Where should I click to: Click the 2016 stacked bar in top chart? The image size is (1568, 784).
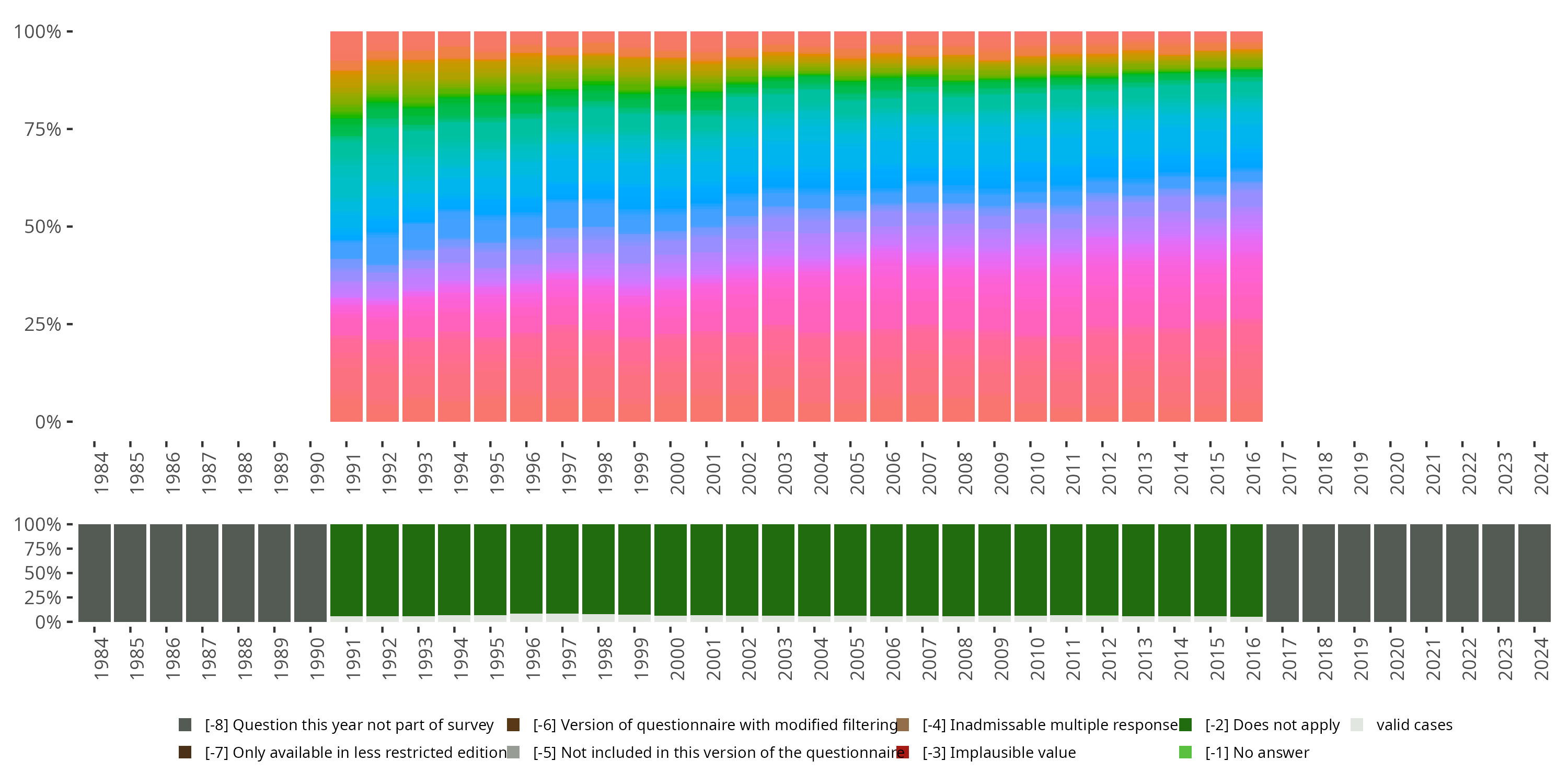click(x=1246, y=226)
